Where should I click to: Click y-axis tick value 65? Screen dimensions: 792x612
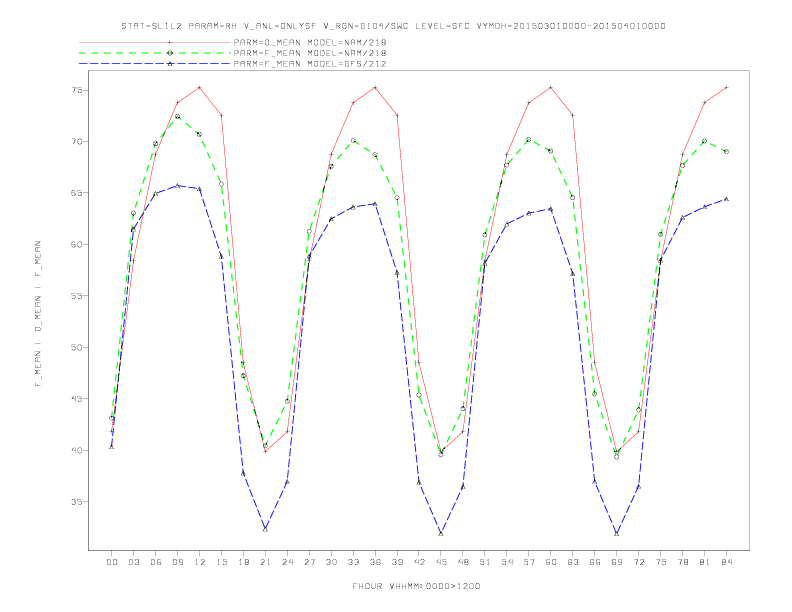(77, 193)
